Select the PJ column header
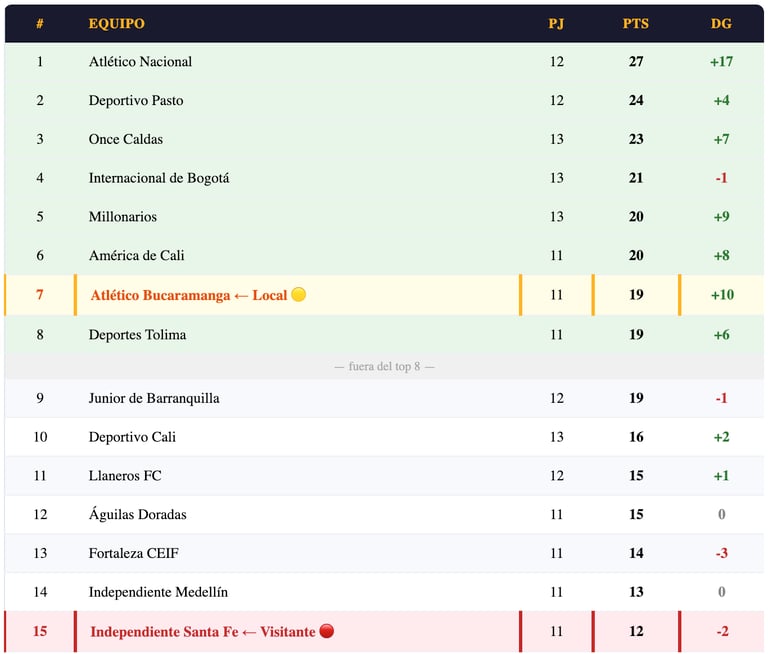The width and height of the screenshot is (768, 654). pyautogui.click(x=556, y=23)
